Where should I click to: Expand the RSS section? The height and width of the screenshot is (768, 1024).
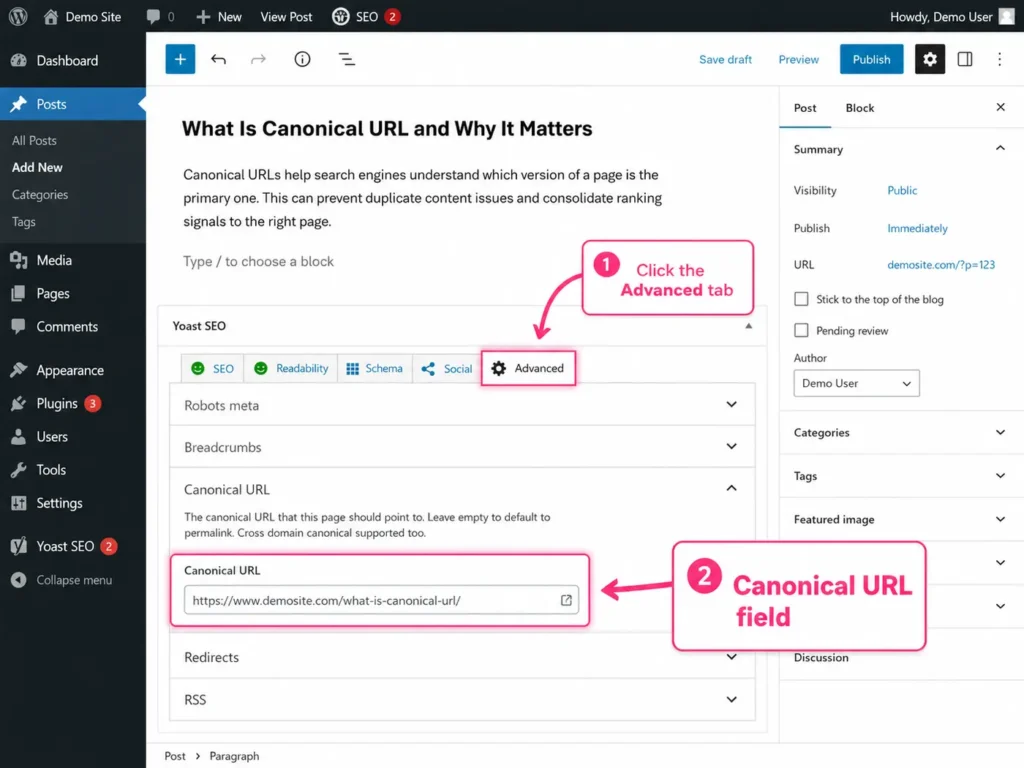point(462,700)
